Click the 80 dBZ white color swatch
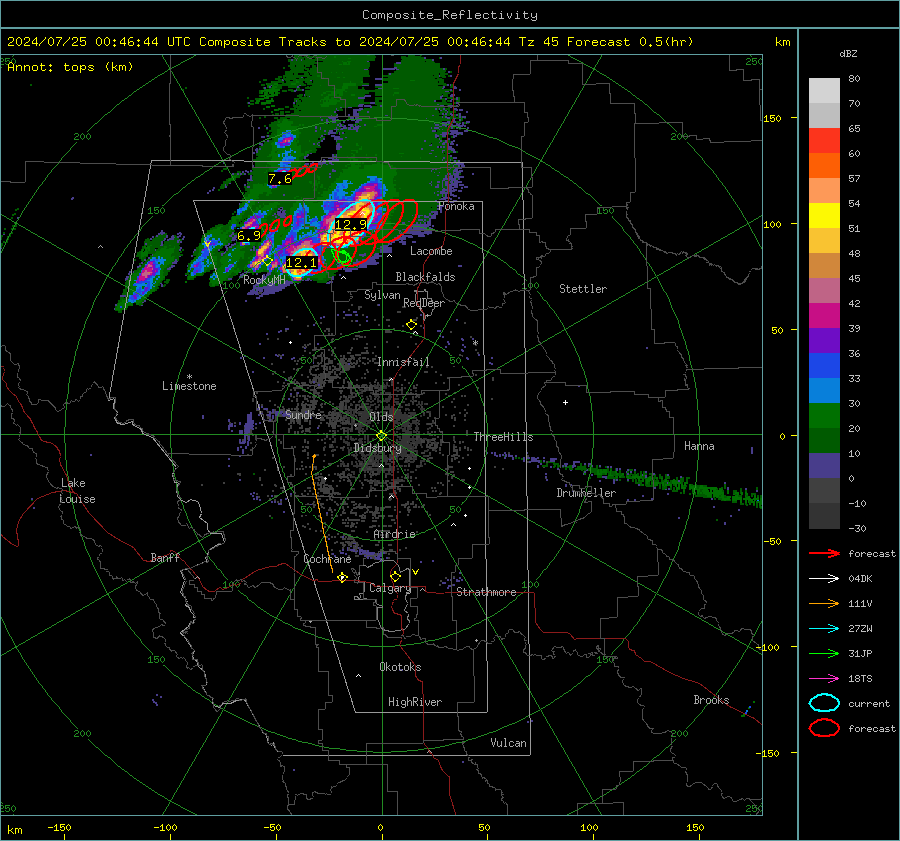Viewport: 900px width, 841px height. [x=824, y=90]
